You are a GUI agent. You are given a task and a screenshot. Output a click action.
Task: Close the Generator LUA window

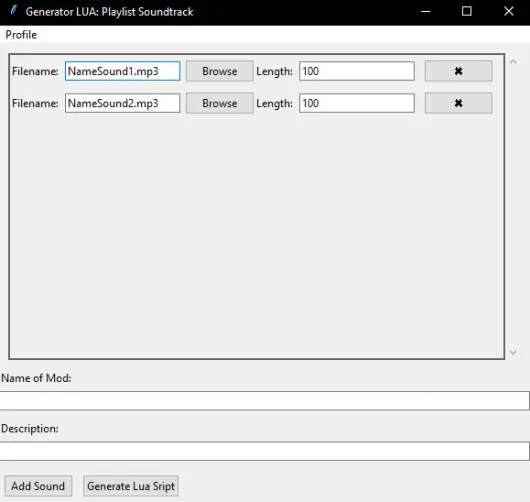[509, 11]
